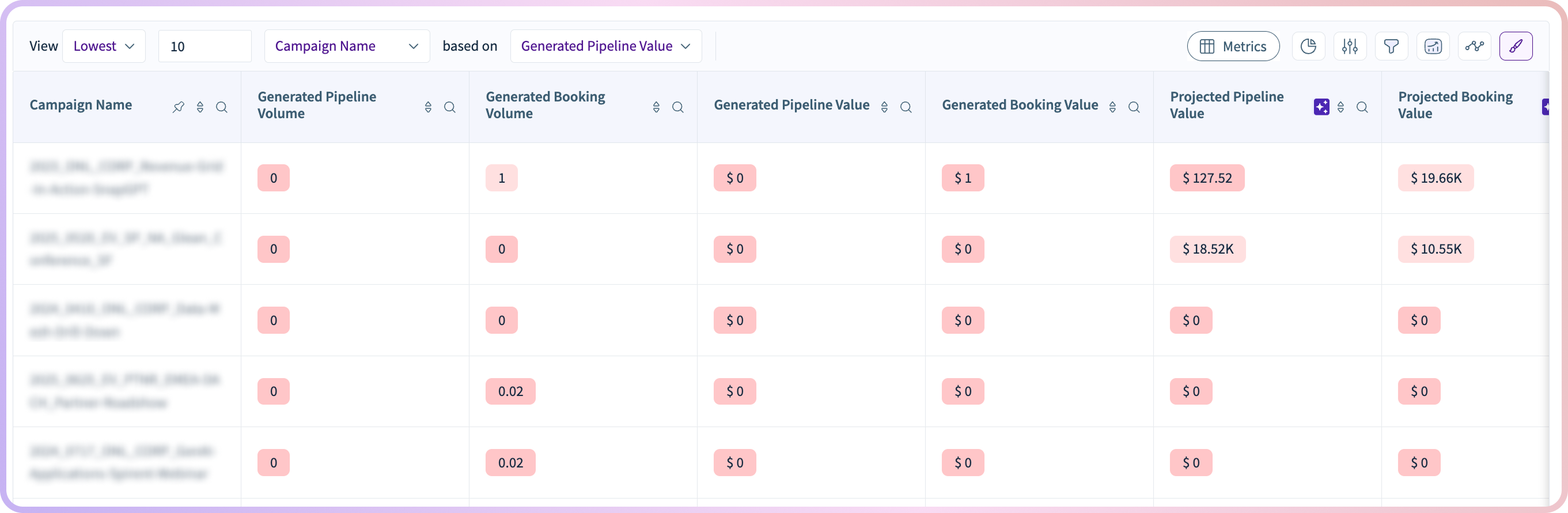Click the chart dashboard icon in toolbar

coord(1433,46)
